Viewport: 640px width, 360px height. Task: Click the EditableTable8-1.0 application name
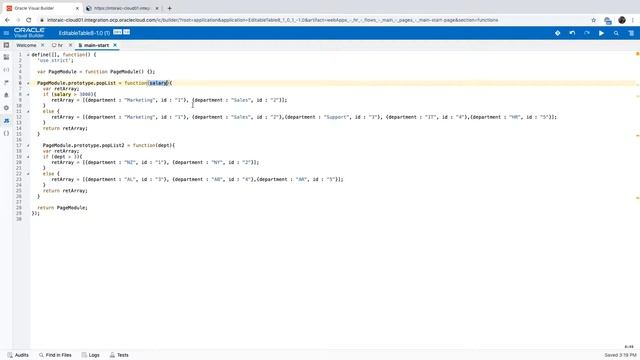[x=84, y=33]
